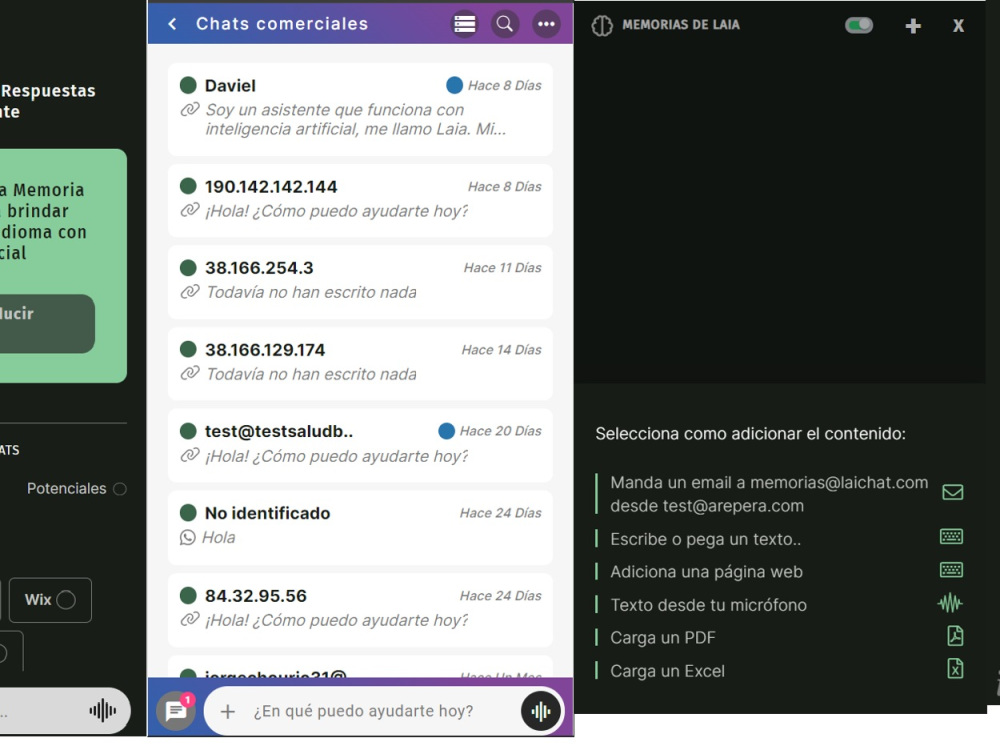Open the 190.142.142.144 chat
This screenshot has height=750, width=1000.
(360, 200)
